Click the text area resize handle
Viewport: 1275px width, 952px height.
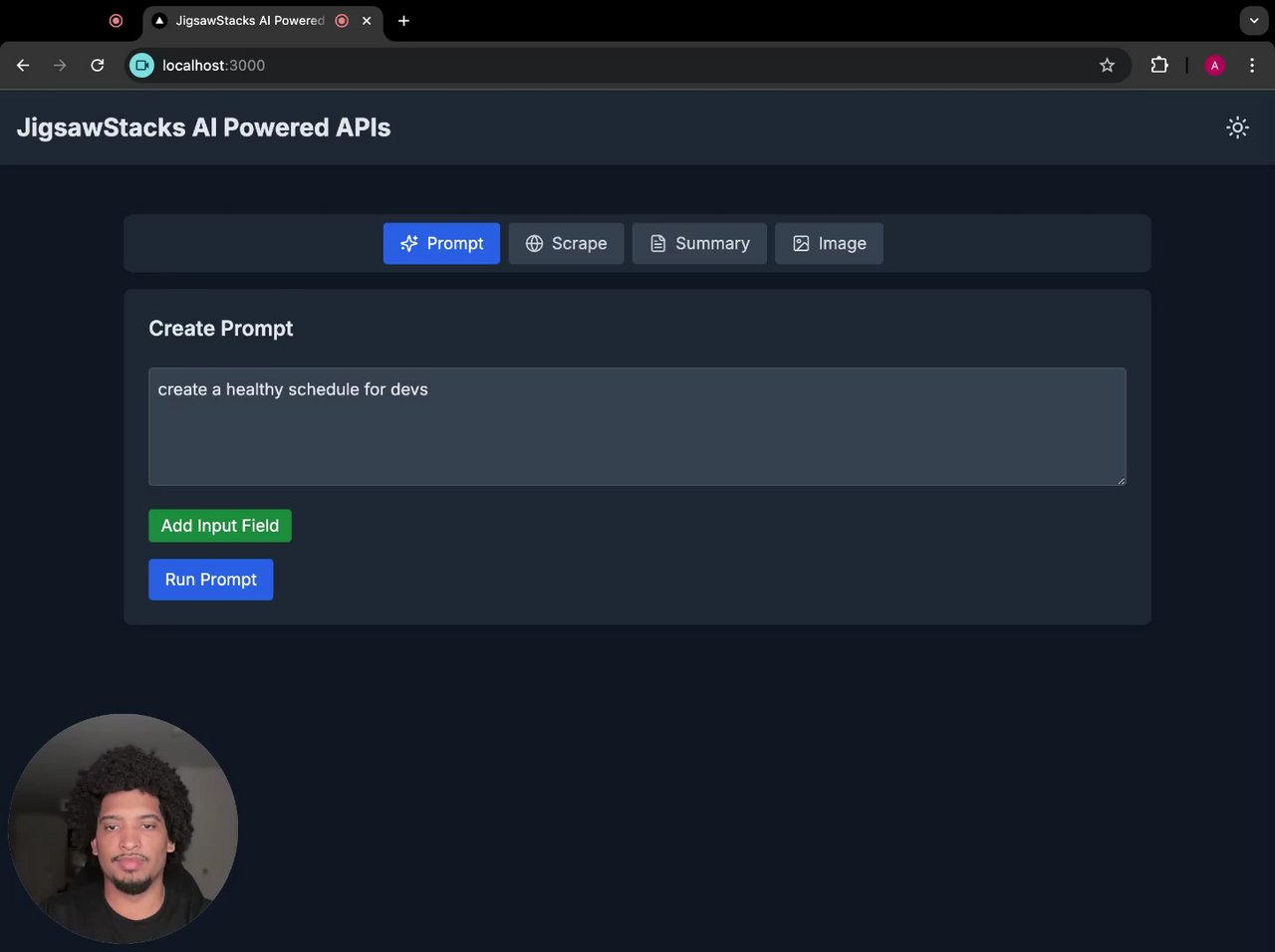tap(1121, 480)
